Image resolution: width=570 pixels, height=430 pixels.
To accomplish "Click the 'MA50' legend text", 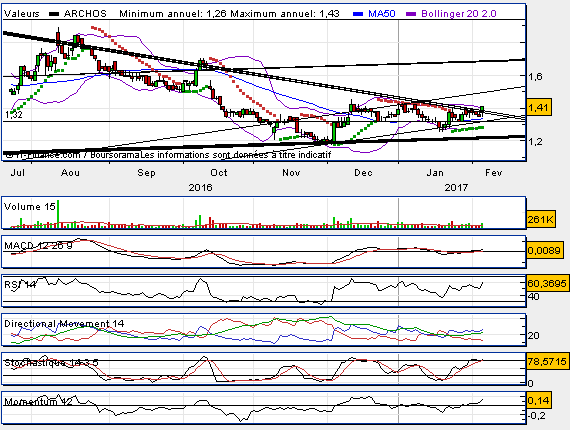I will (x=382, y=14).
